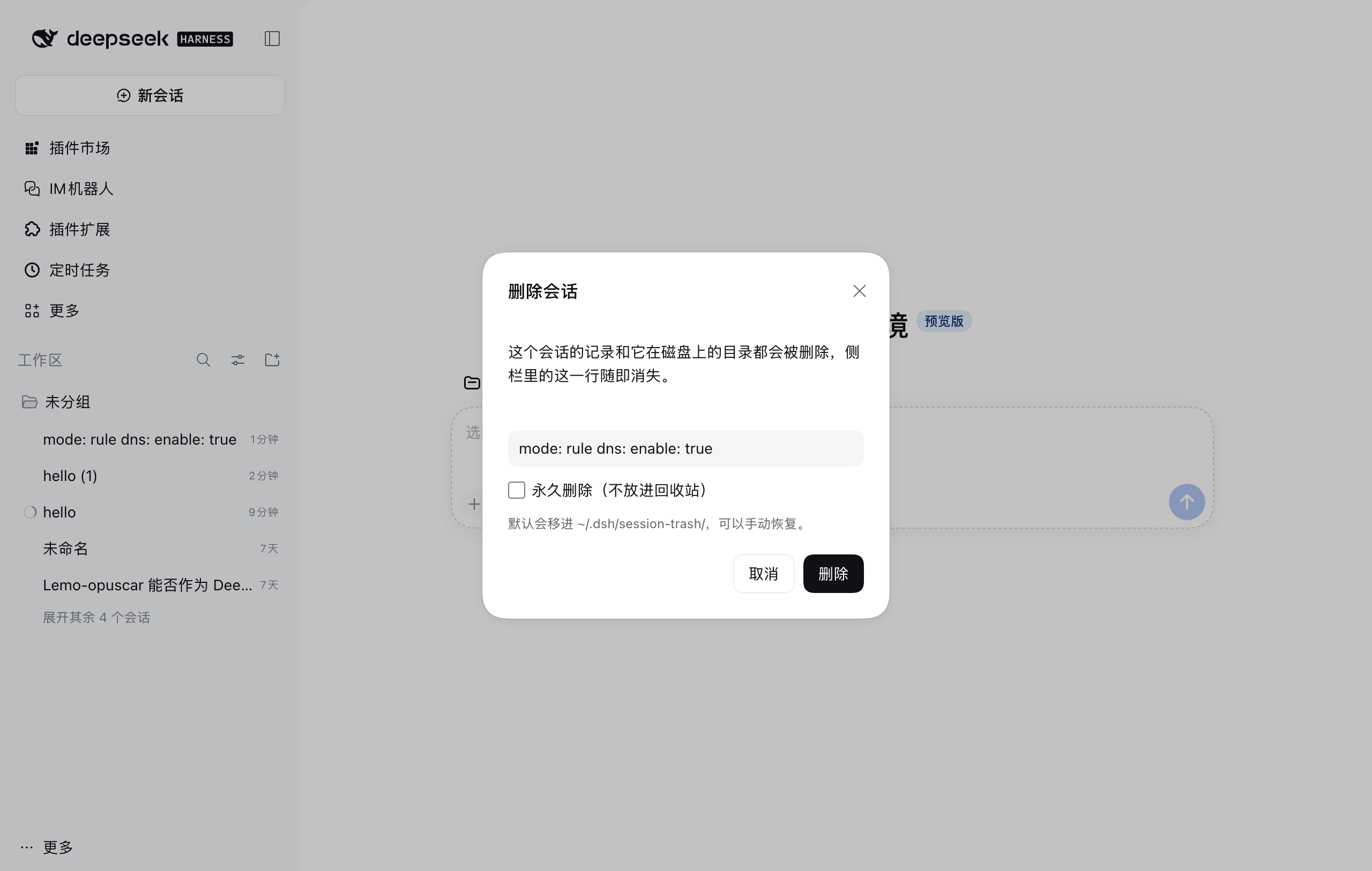Close the 删除会话 dialog with X
Viewport: 1372px width, 871px height.
(x=859, y=291)
